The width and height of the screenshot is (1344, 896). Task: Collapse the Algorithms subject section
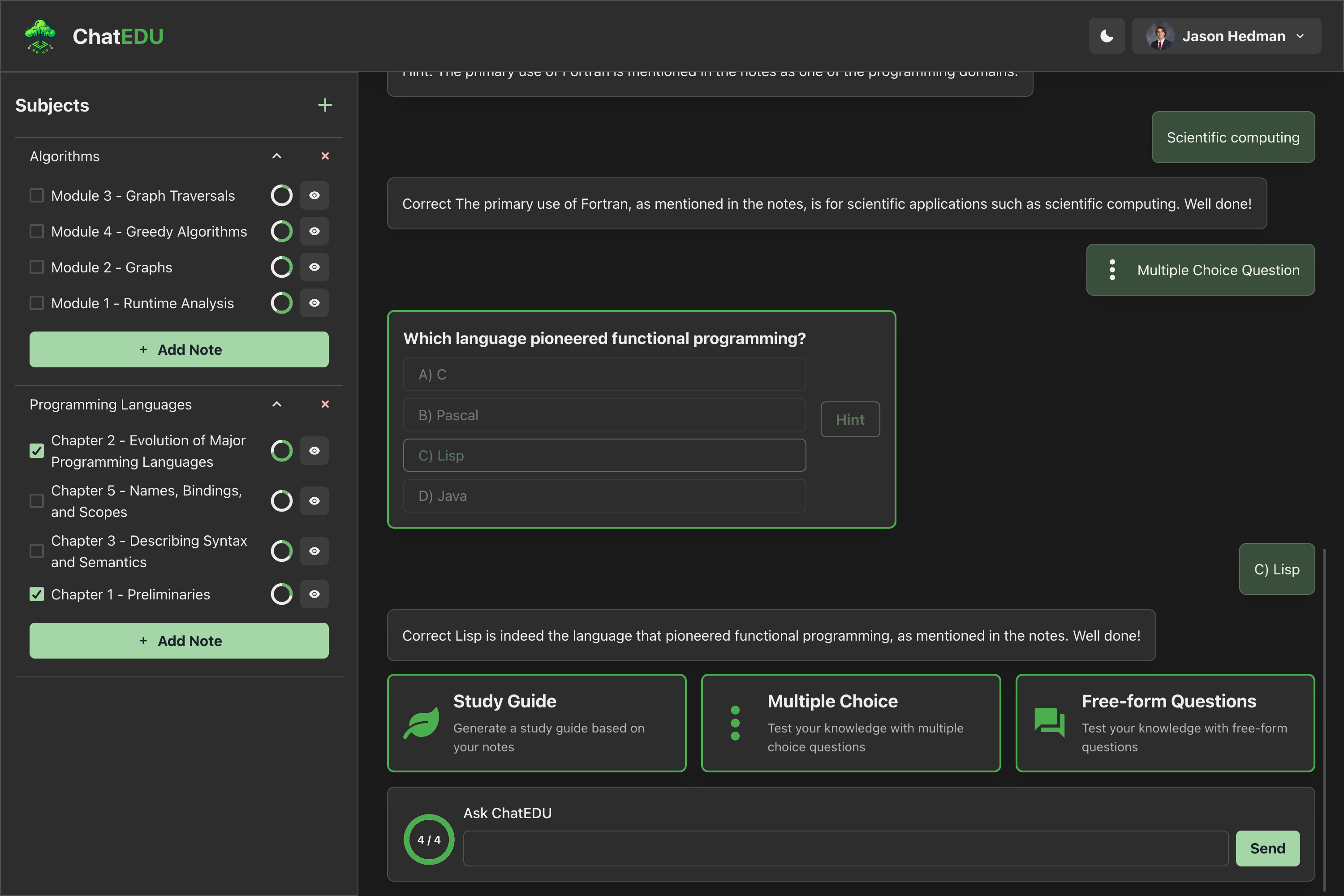click(276, 156)
